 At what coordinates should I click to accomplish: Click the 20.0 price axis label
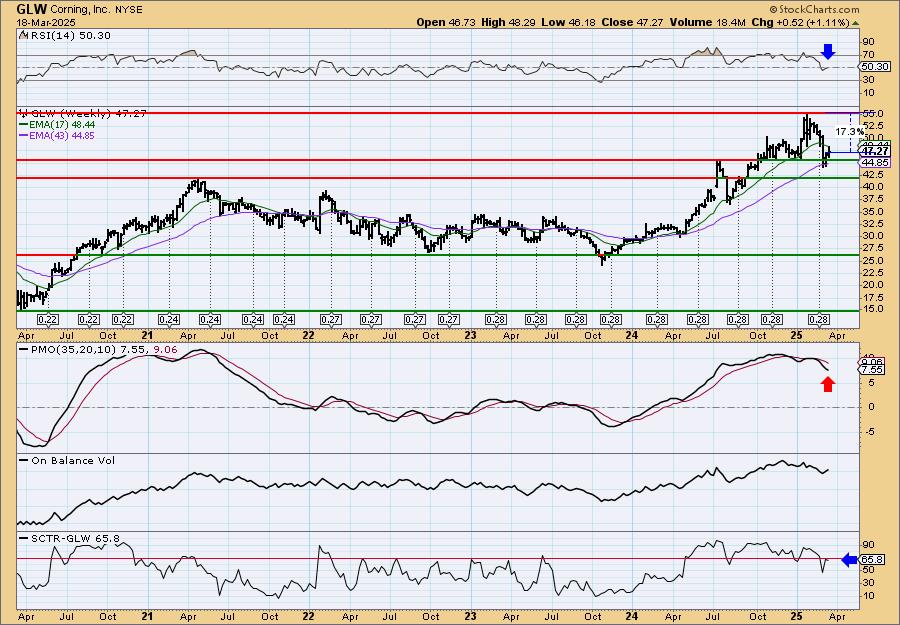[x=871, y=285]
